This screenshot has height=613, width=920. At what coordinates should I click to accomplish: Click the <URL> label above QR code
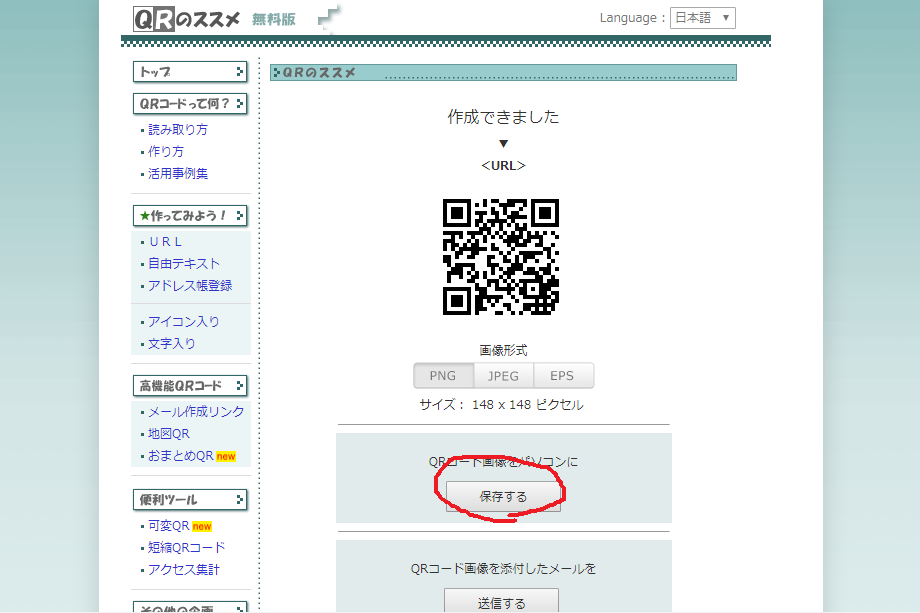(503, 165)
